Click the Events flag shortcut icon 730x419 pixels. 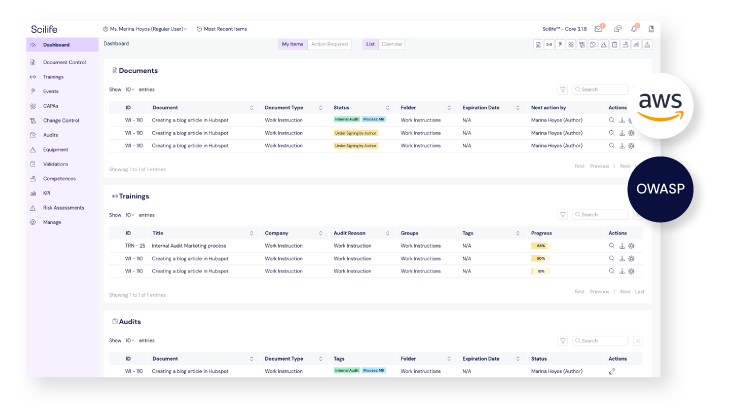pyautogui.click(x=560, y=45)
